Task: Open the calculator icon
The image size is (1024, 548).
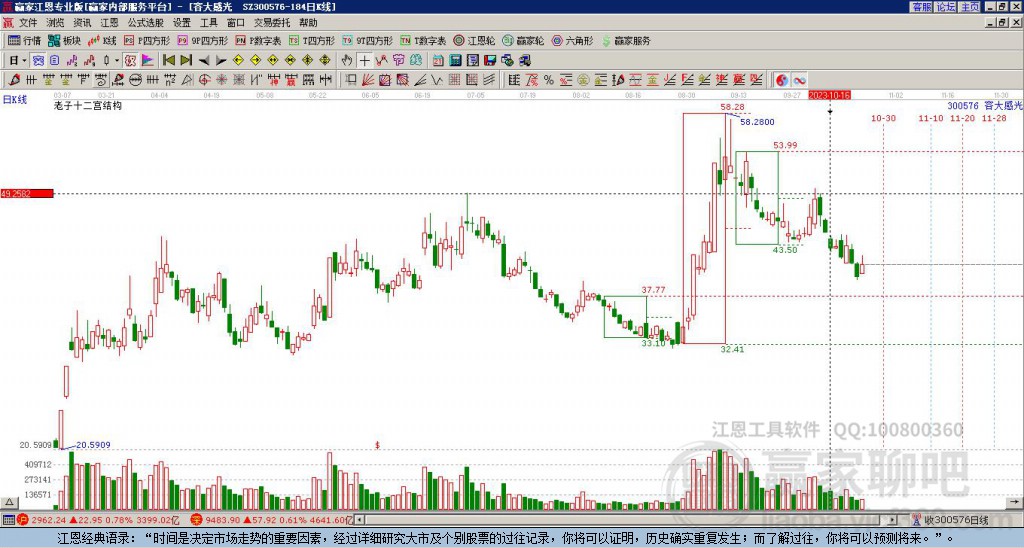Action: pyautogui.click(x=455, y=60)
